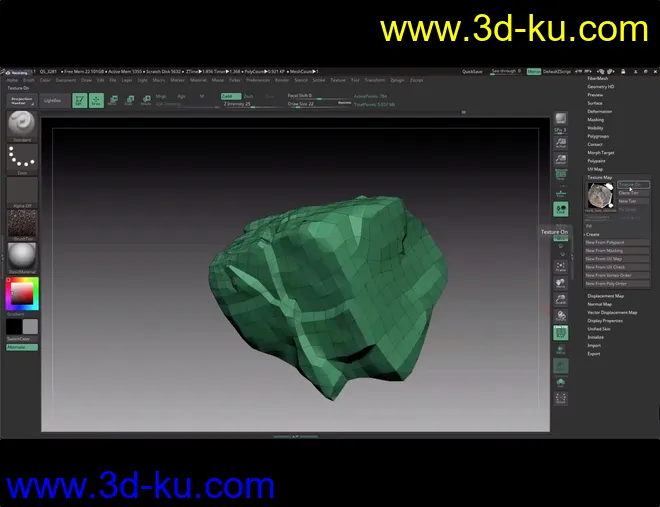This screenshot has width=660, height=507.
Task: Select the black secondary color swatch
Action: point(14,326)
